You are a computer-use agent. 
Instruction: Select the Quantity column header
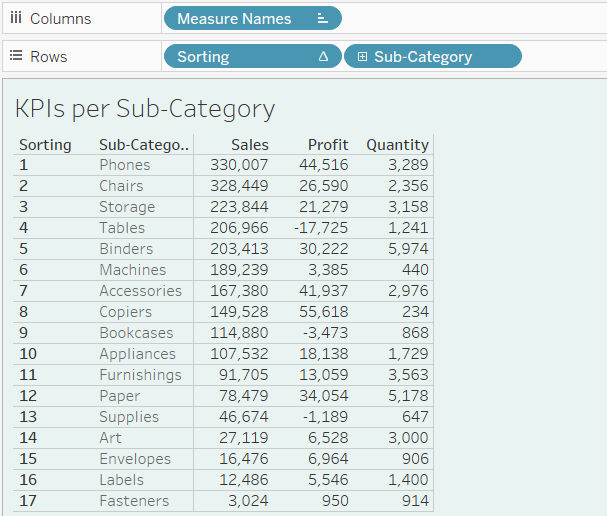pyautogui.click(x=397, y=145)
